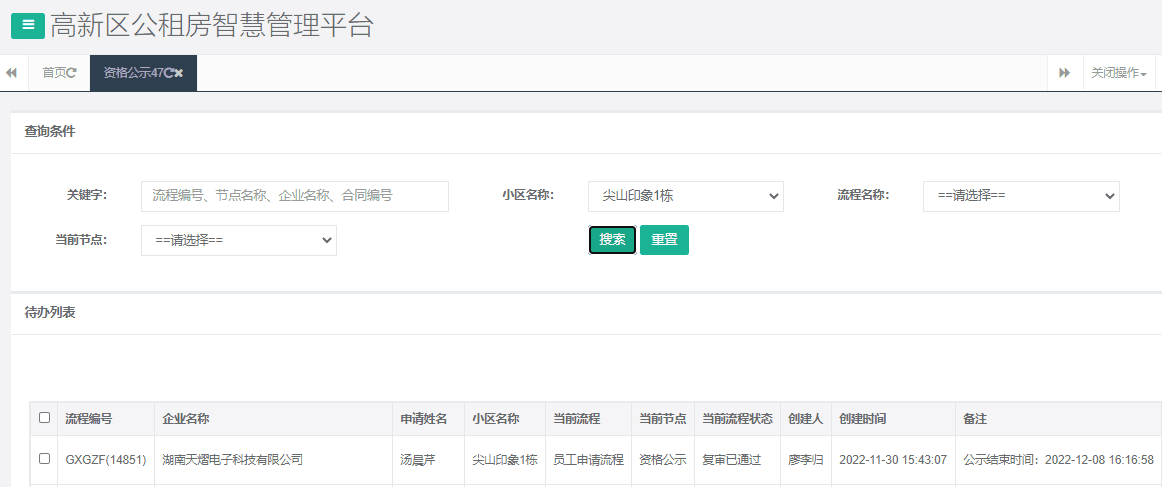Image resolution: width=1162 pixels, height=487 pixels.
Task: Toggle the select-all checkbox in table header
Action: (x=44, y=418)
